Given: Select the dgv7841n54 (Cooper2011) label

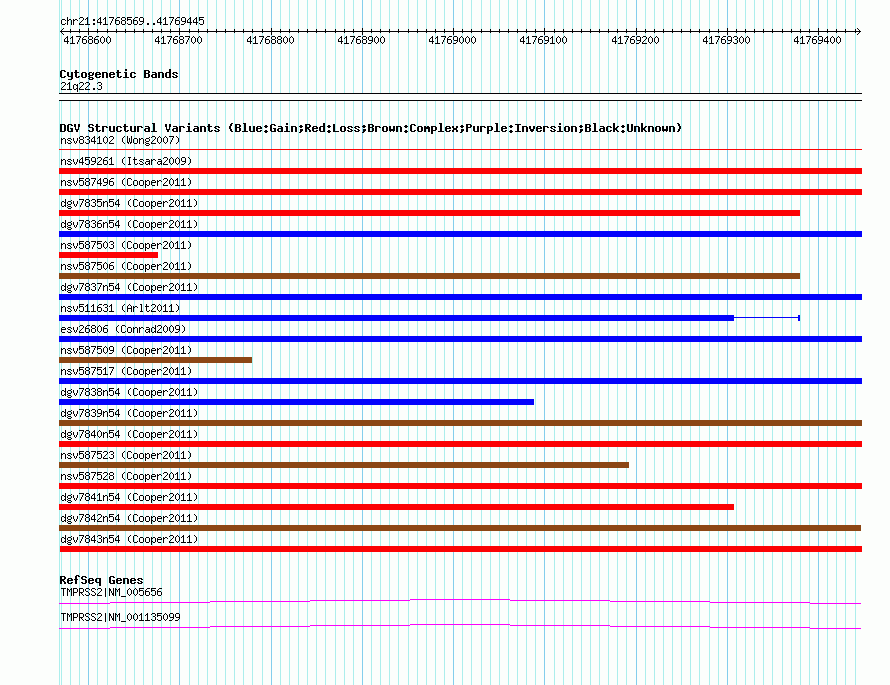Looking at the screenshot, I should click(x=129, y=497).
